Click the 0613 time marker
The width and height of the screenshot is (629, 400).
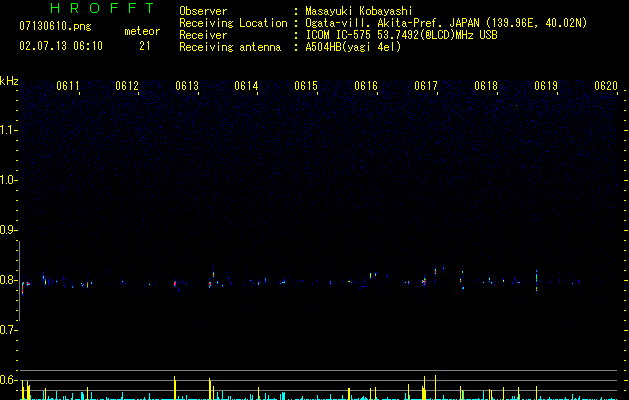tap(187, 86)
